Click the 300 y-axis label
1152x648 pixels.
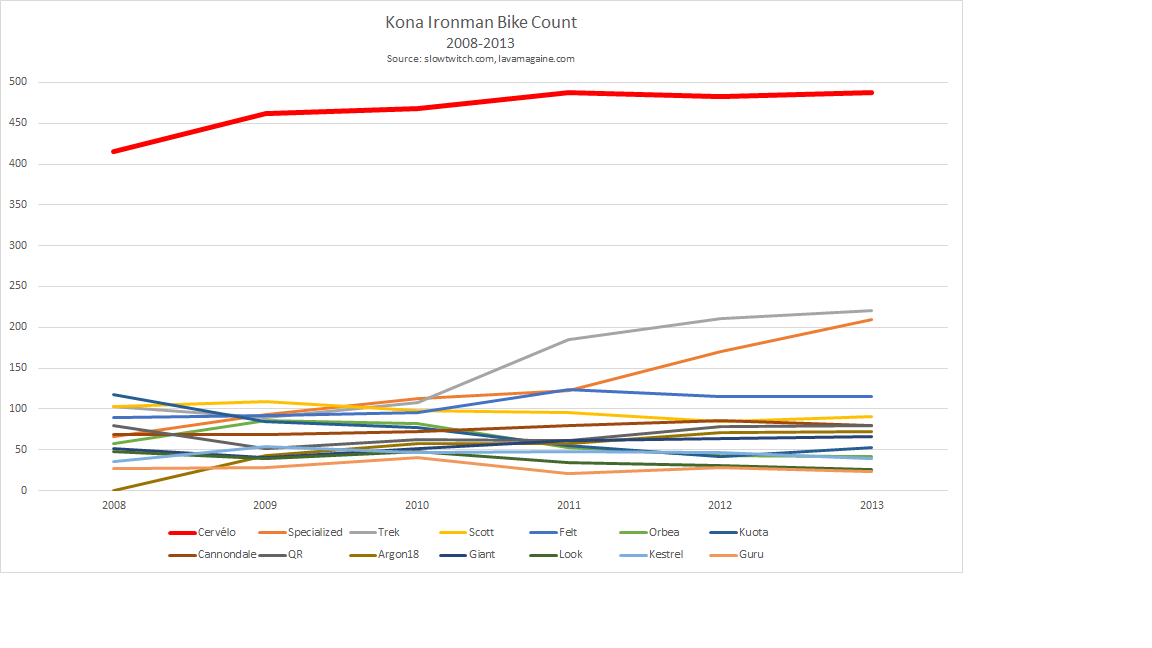coord(18,245)
